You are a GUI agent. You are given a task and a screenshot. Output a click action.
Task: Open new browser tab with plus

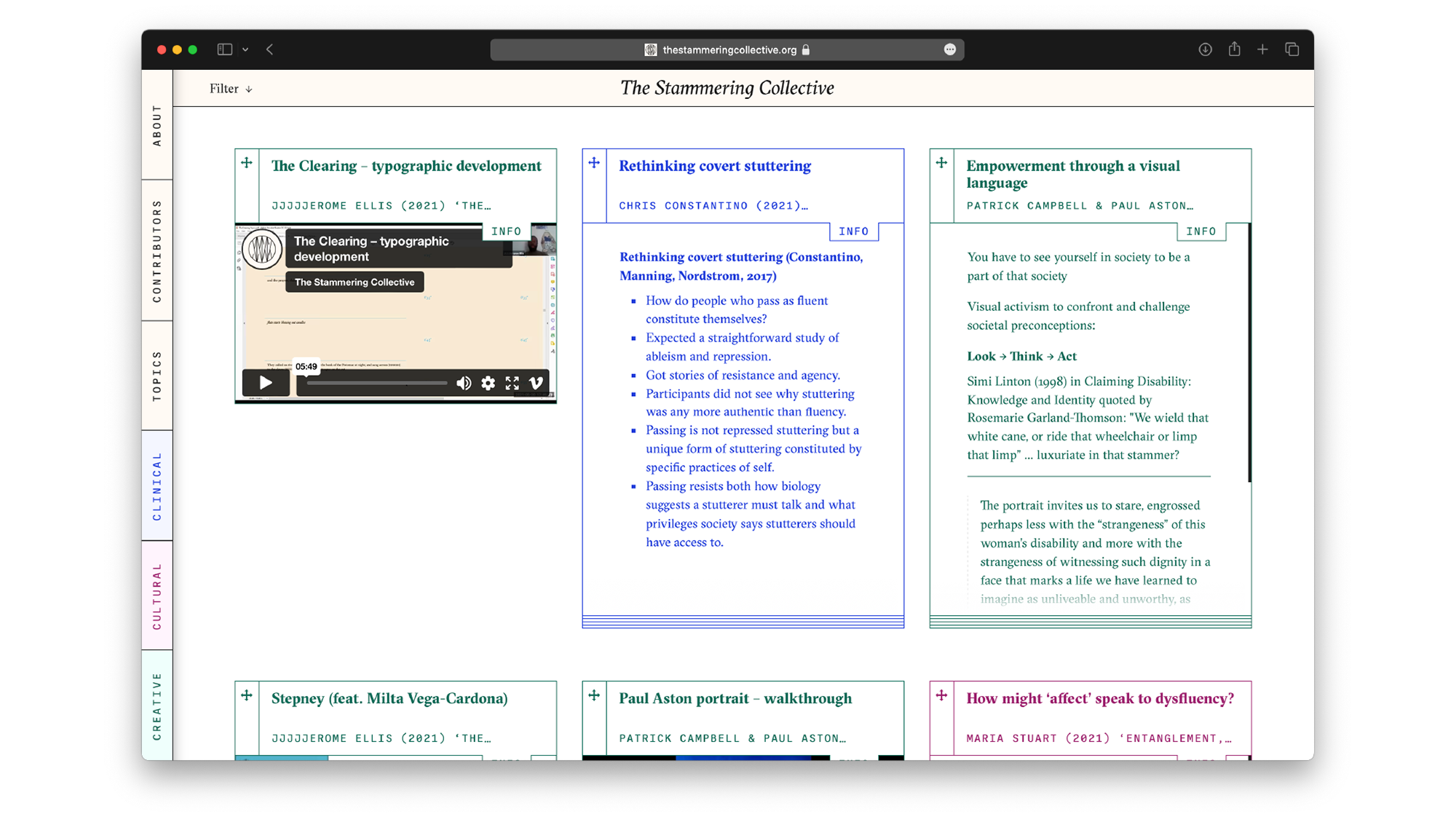click(1263, 50)
